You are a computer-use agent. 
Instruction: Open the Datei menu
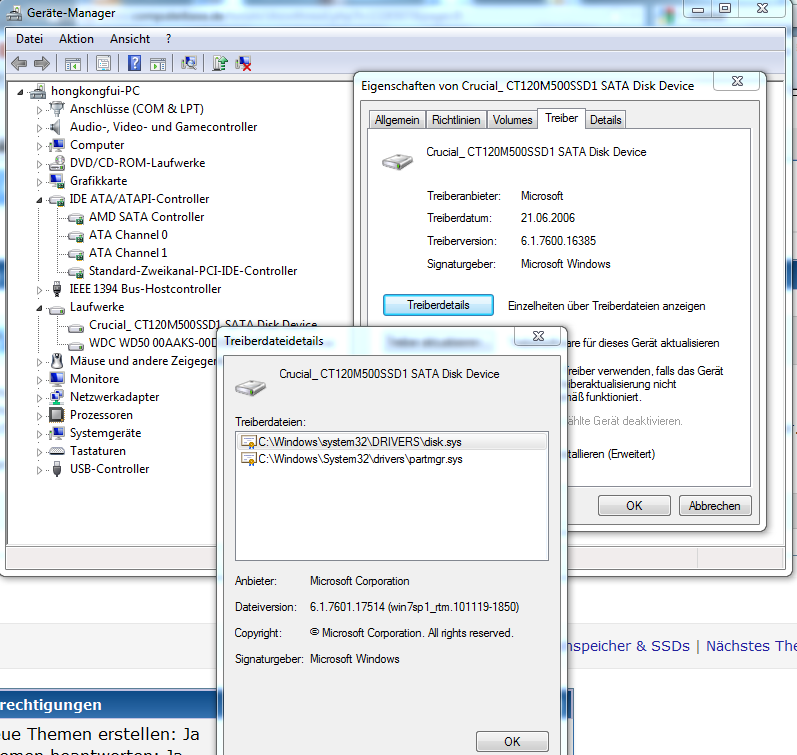[x=29, y=39]
